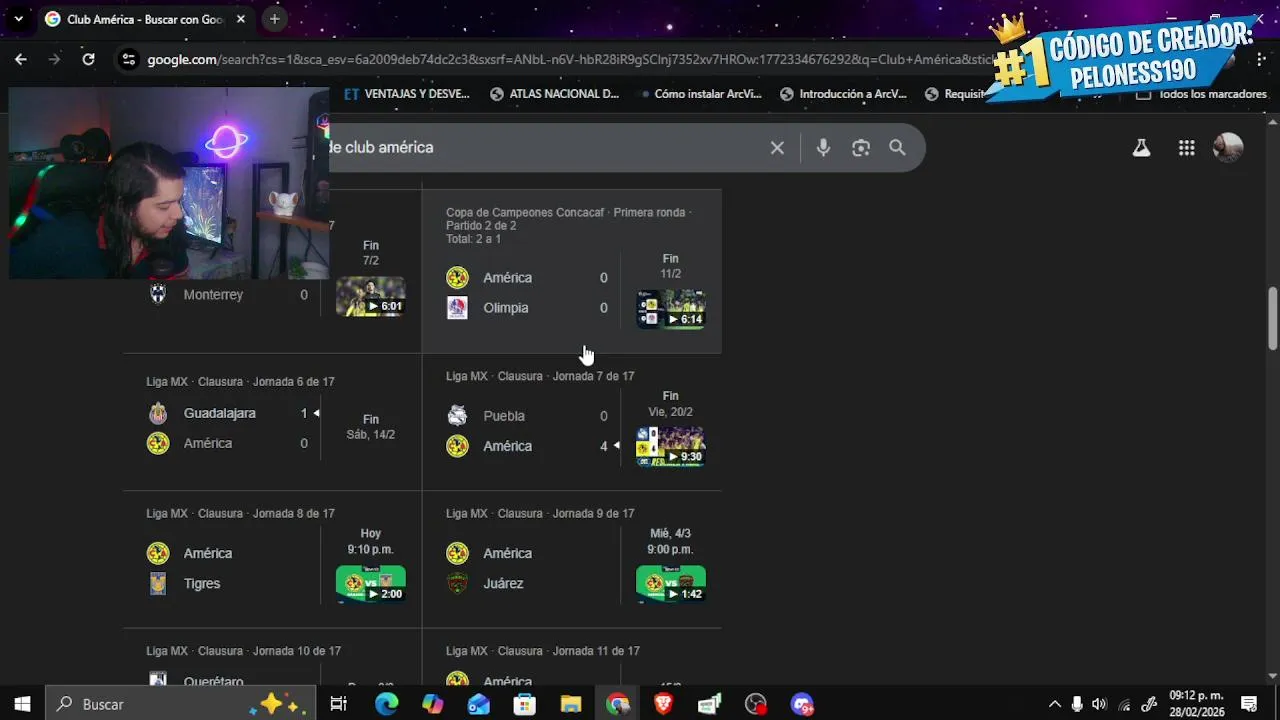Open Search Labs flask icon

coord(1141,148)
